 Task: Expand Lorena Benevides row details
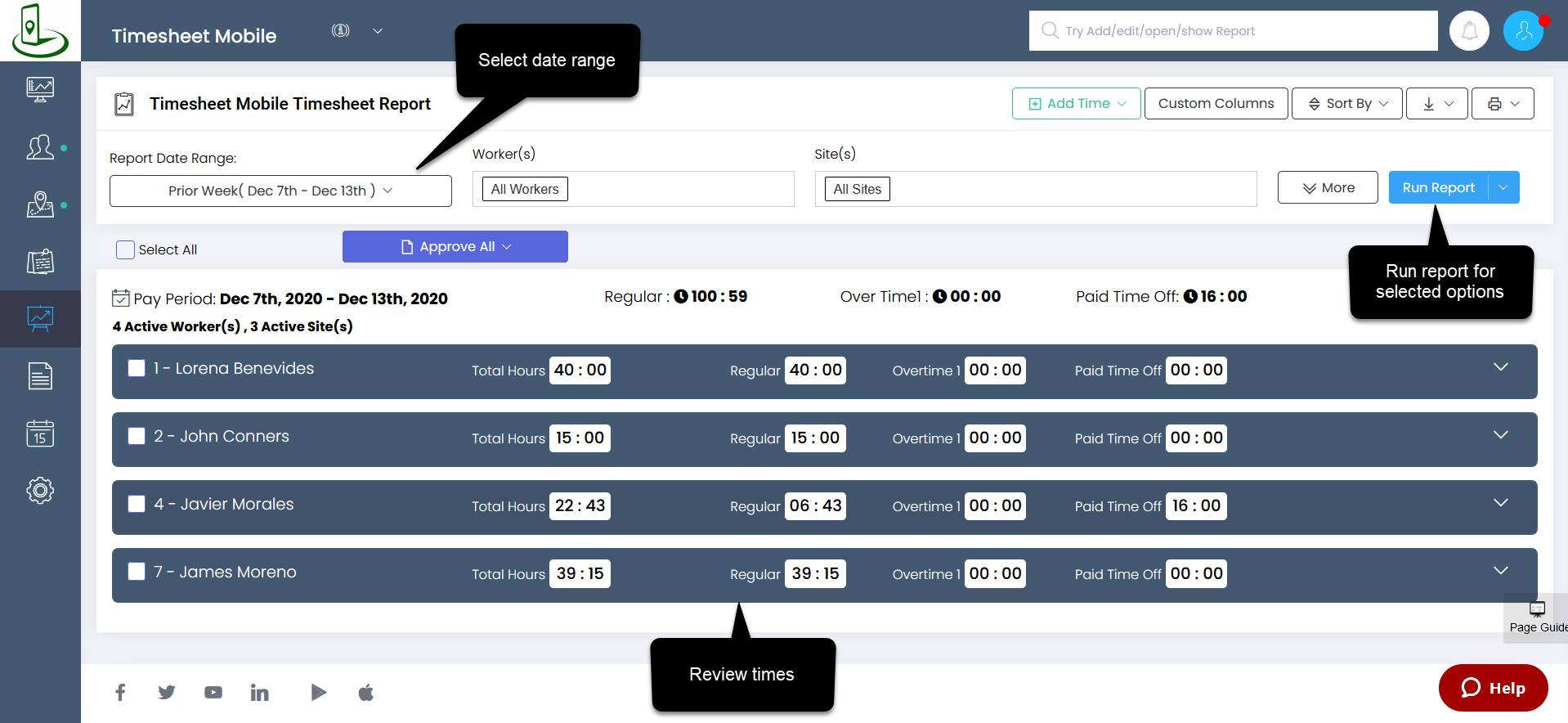click(1501, 367)
